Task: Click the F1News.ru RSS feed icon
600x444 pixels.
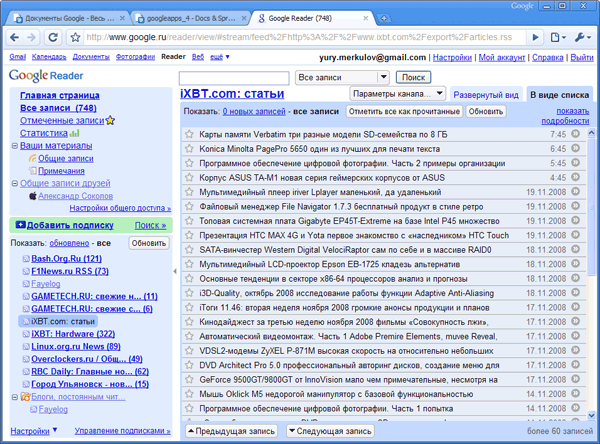Action: click(26, 271)
